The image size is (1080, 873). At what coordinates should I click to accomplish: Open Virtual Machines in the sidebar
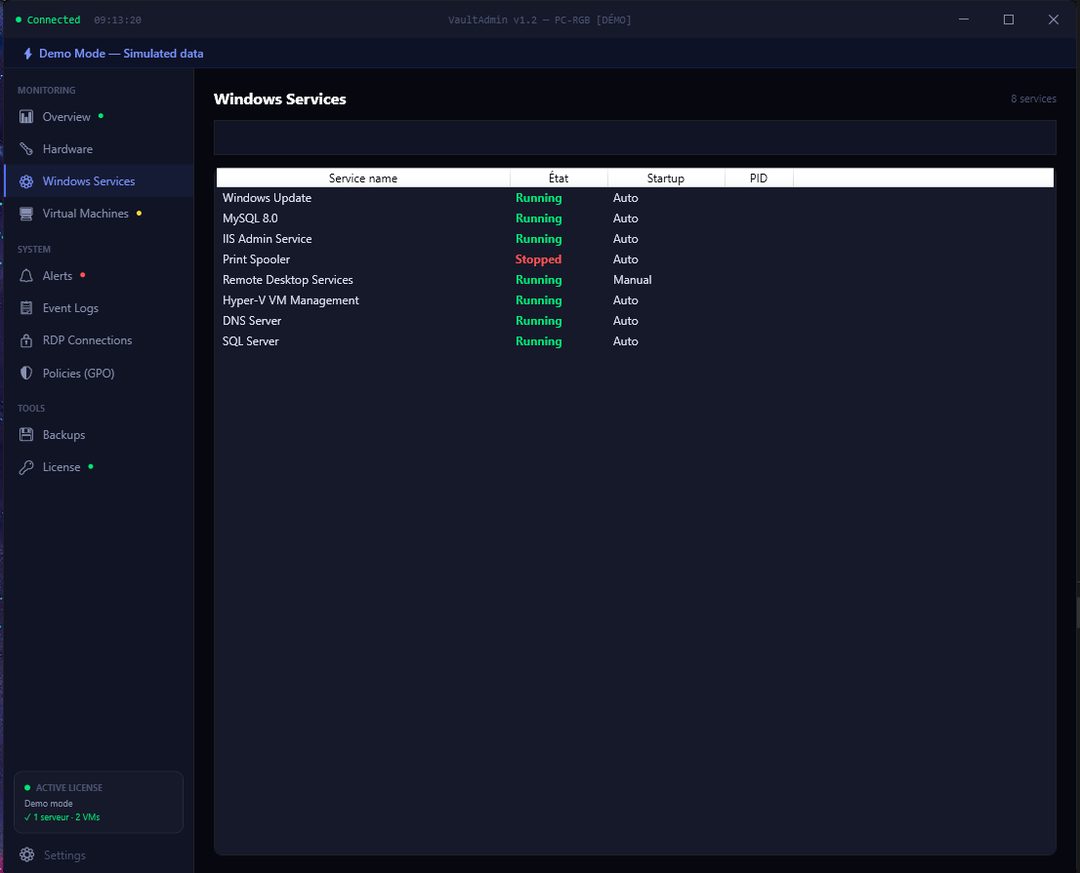click(x=99, y=214)
